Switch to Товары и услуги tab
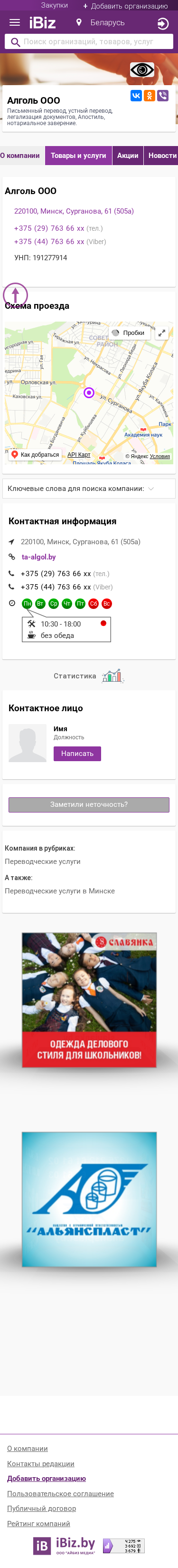The width and height of the screenshot is (178, 1568). click(78, 156)
